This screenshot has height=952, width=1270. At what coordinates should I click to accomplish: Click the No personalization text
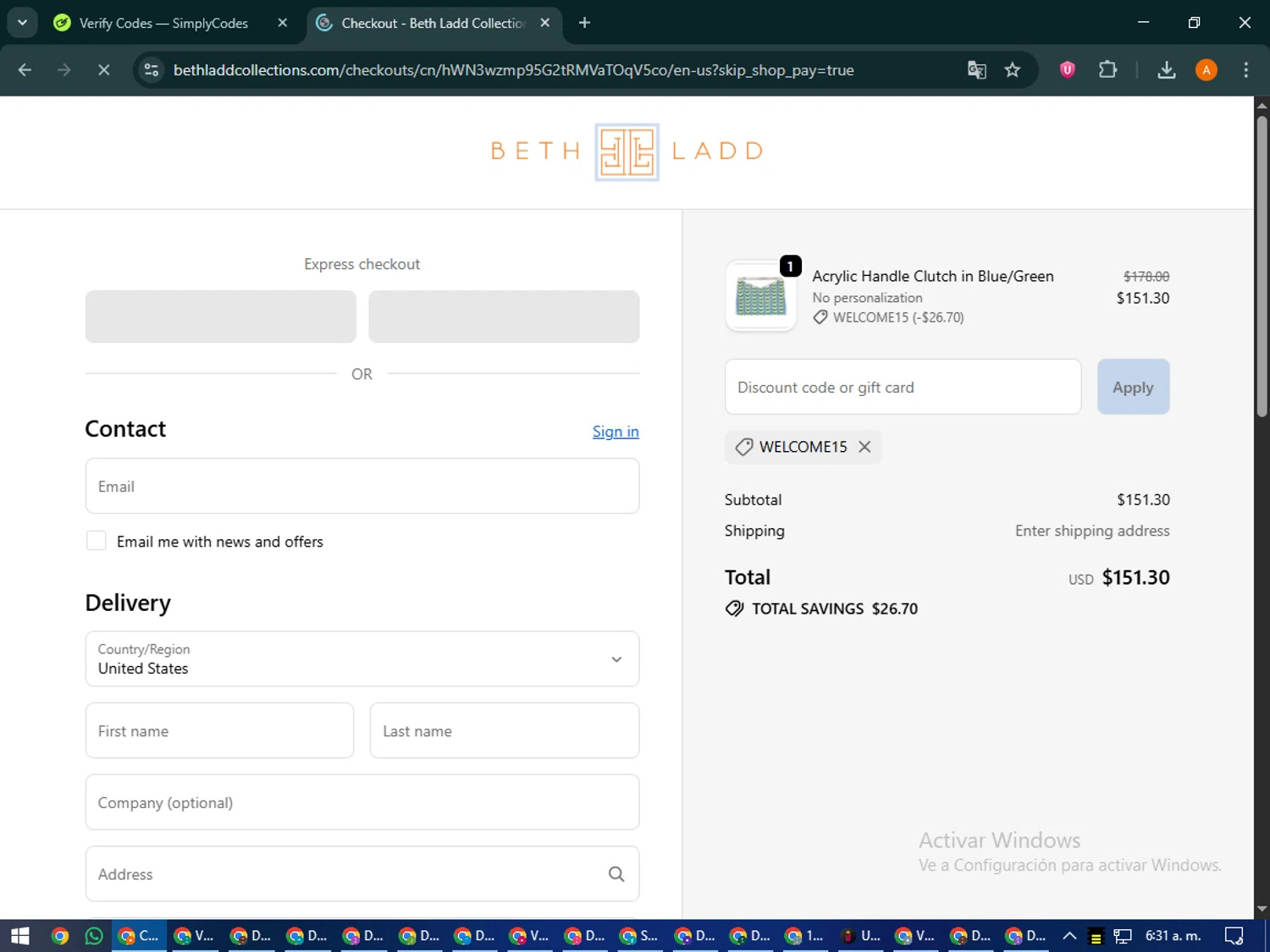(867, 298)
